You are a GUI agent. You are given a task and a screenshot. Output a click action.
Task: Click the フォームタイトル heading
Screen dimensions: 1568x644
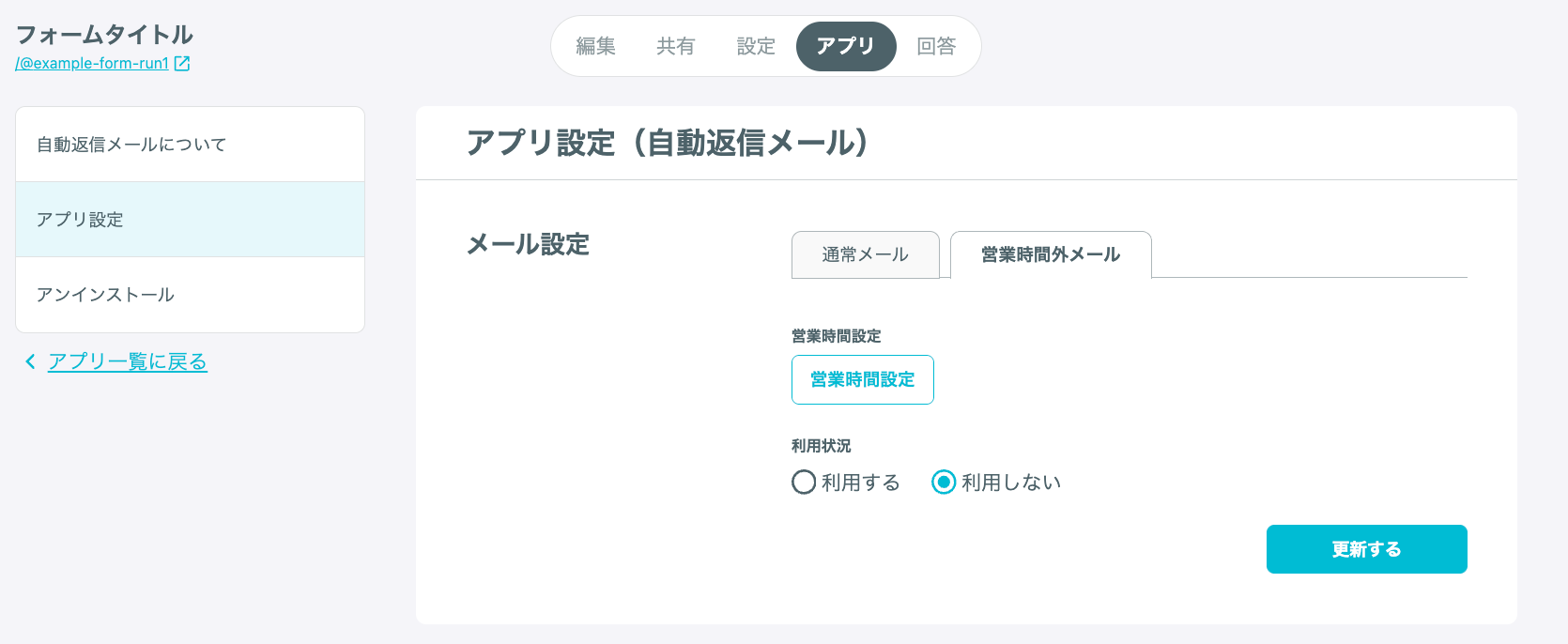tap(104, 35)
